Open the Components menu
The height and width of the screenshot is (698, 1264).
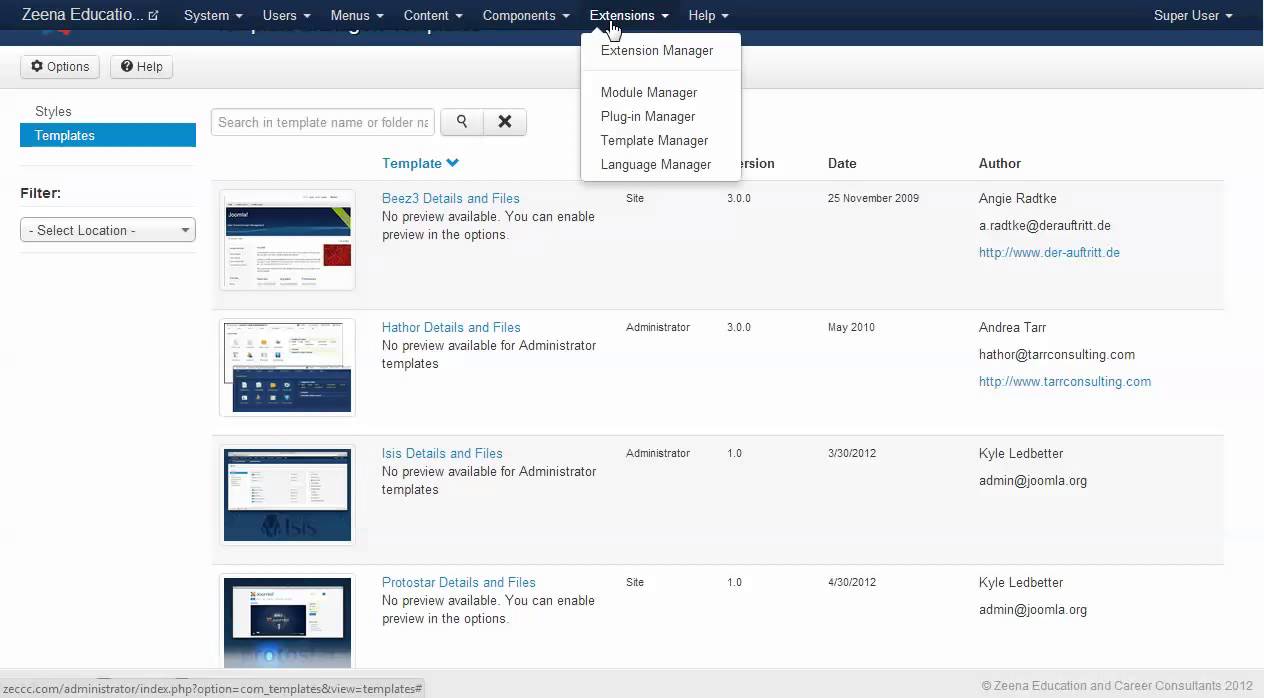526,16
